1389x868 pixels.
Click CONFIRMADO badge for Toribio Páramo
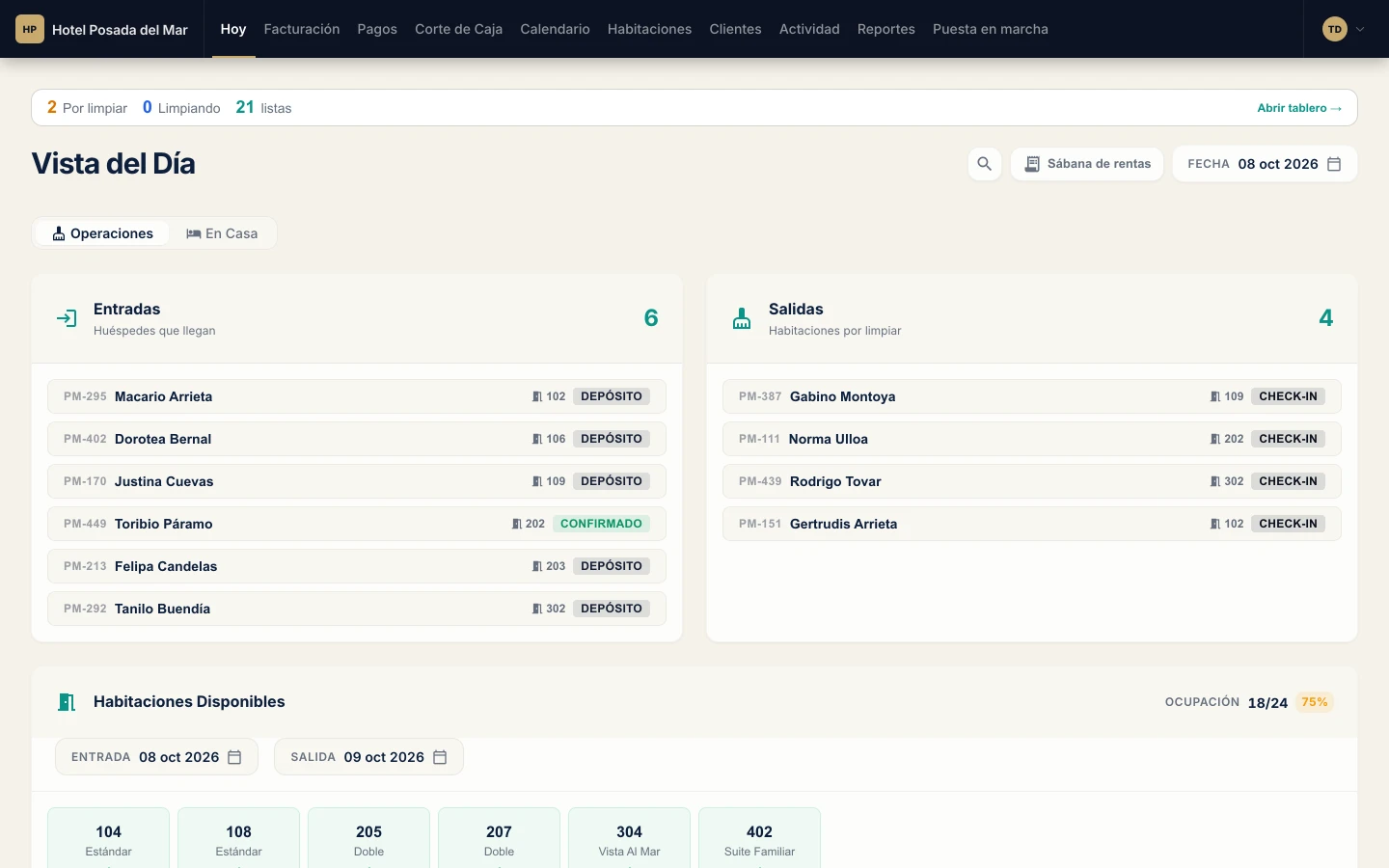point(601,524)
